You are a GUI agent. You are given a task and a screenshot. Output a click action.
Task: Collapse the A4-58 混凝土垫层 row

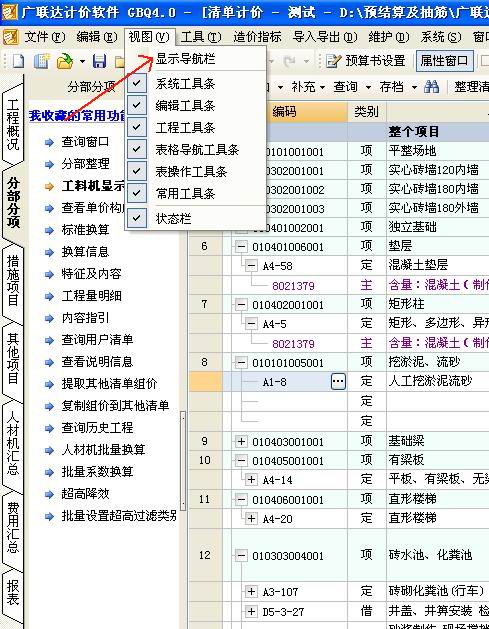251,266
